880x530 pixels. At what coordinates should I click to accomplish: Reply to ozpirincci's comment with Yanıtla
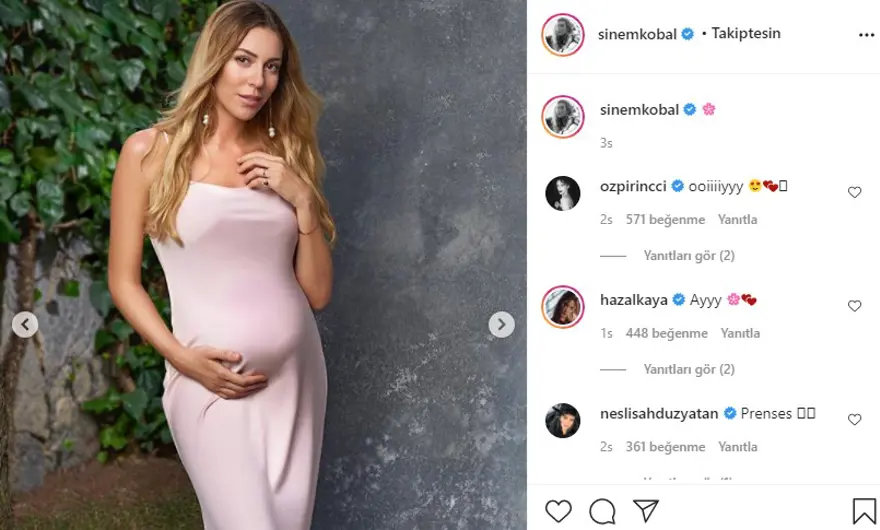tap(737, 220)
